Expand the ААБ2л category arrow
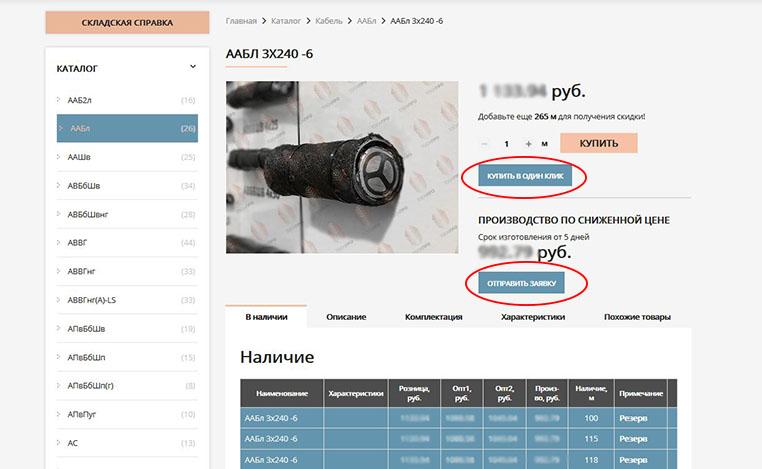This screenshot has width=762, height=469. pyautogui.click(x=58, y=100)
